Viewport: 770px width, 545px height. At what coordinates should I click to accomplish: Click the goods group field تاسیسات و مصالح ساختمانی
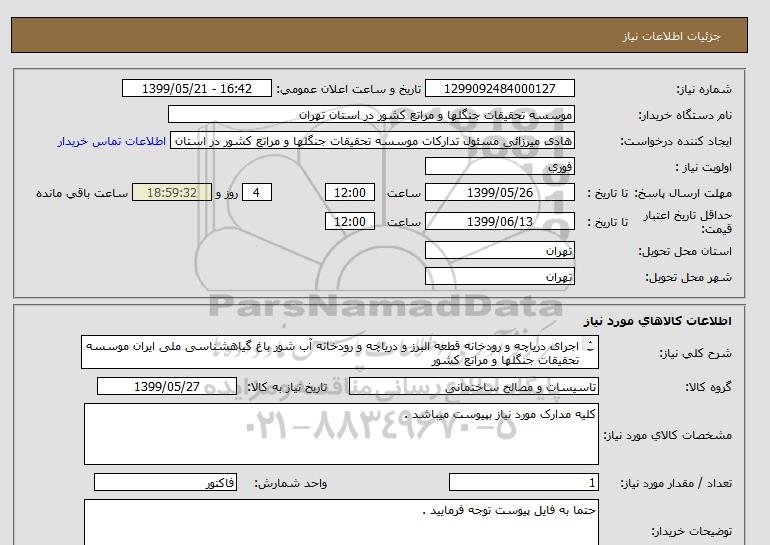pos(473,386)
